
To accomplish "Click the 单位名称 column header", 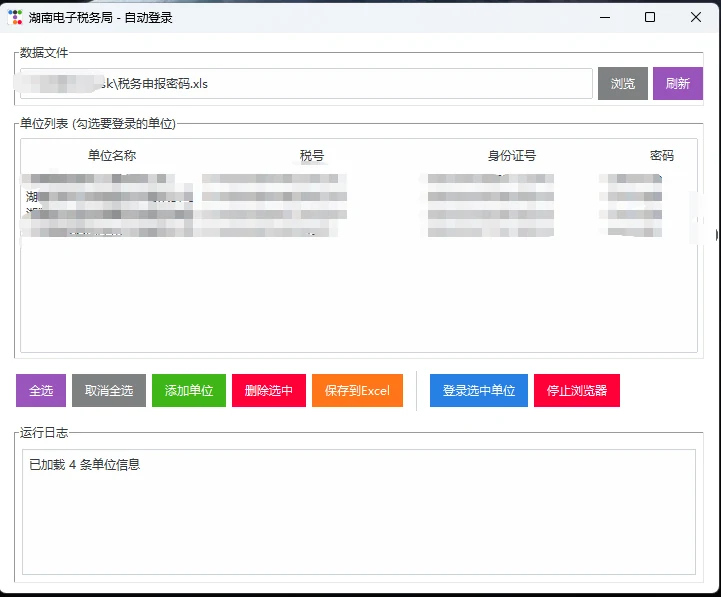I will (x=112, y=155).
